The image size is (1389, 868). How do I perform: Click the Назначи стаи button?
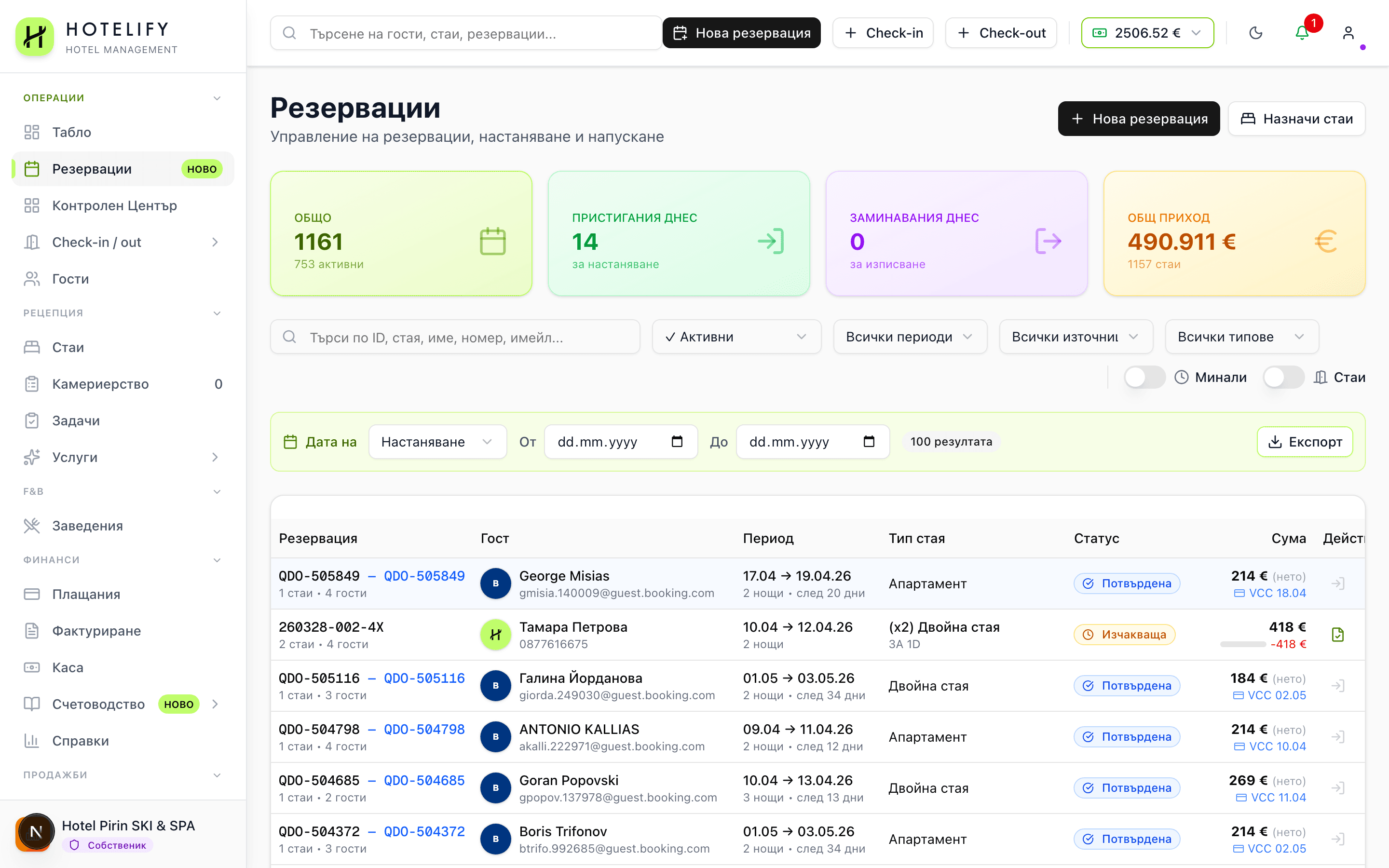point(1296,119)
